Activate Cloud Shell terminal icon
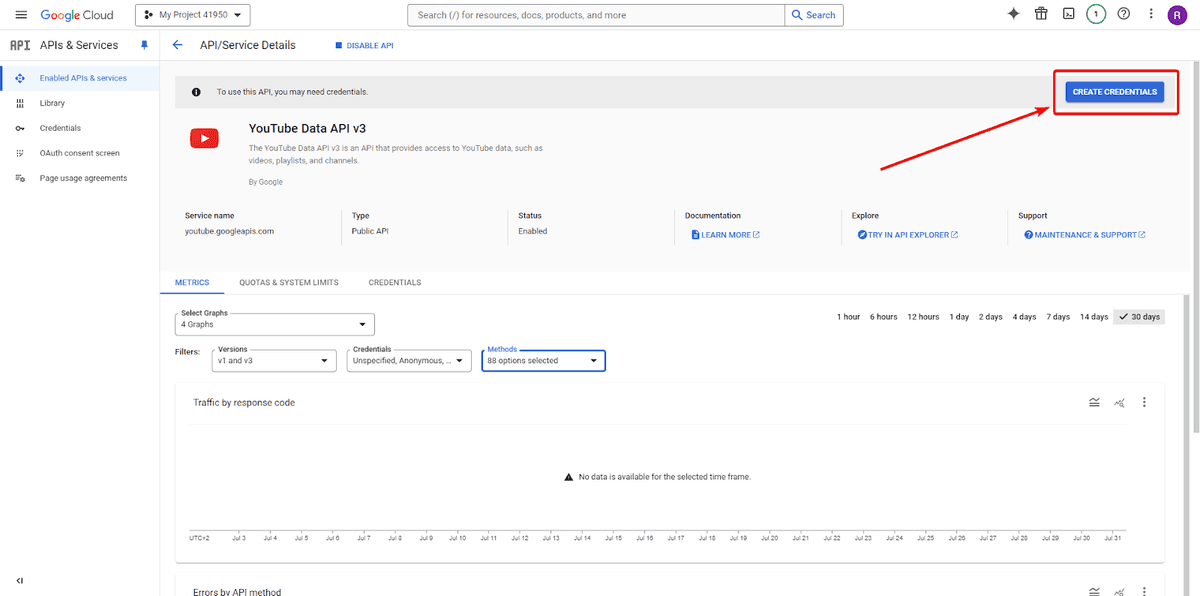 tap(1068, 14)
